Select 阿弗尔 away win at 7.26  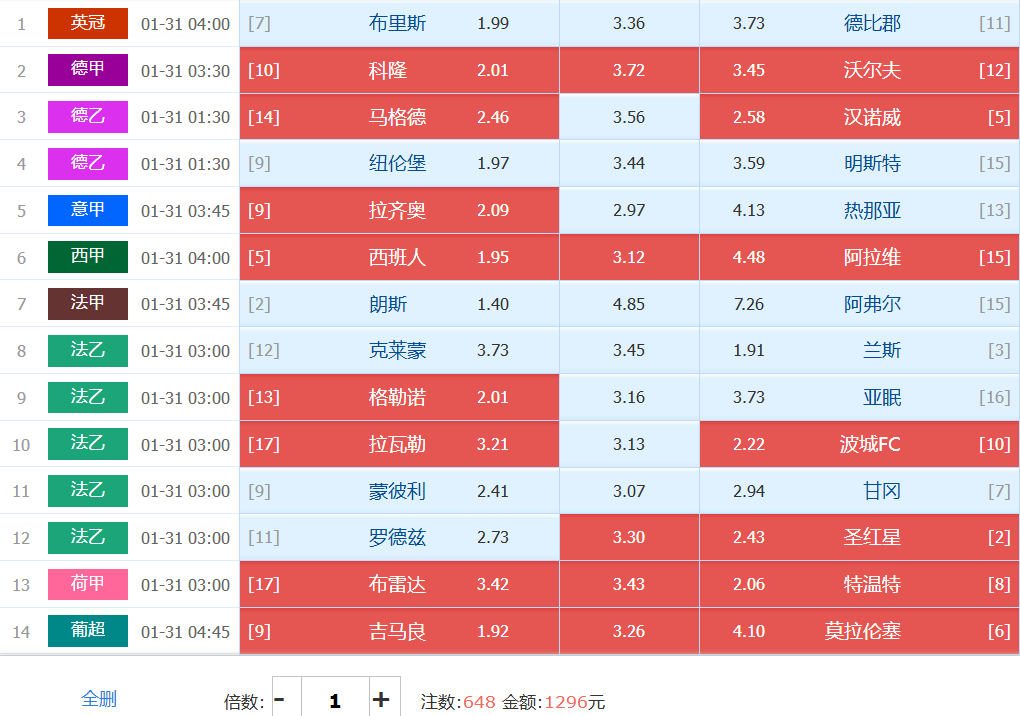859,304
